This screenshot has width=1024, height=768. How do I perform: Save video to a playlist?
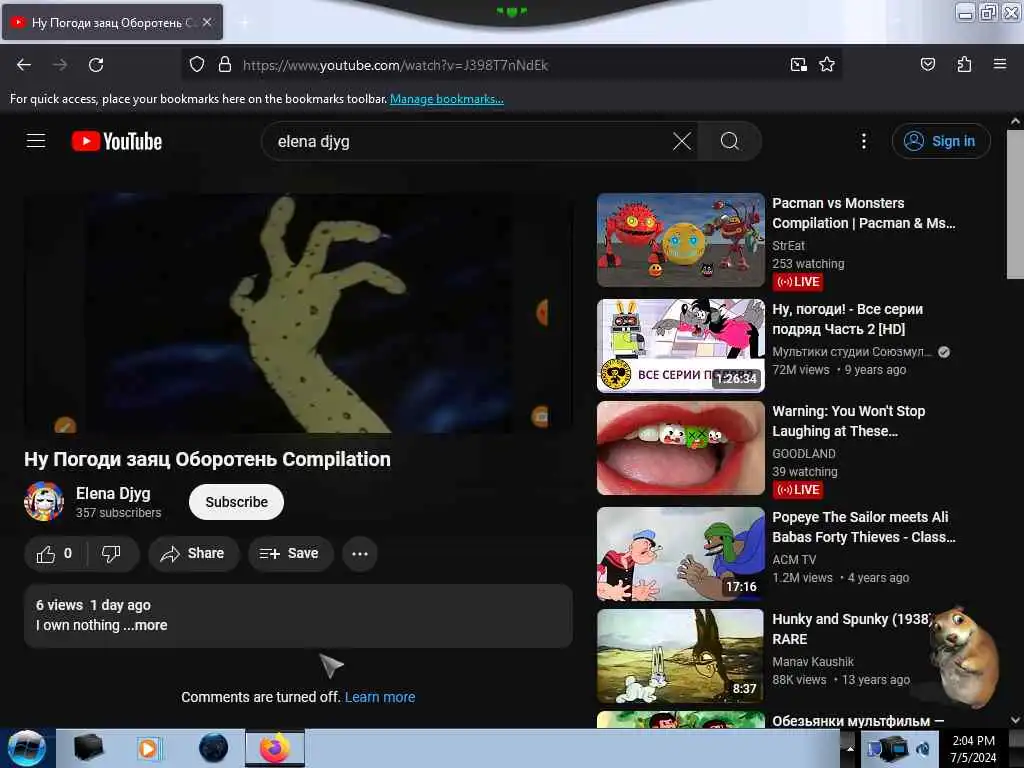click(x=290, y=554)
